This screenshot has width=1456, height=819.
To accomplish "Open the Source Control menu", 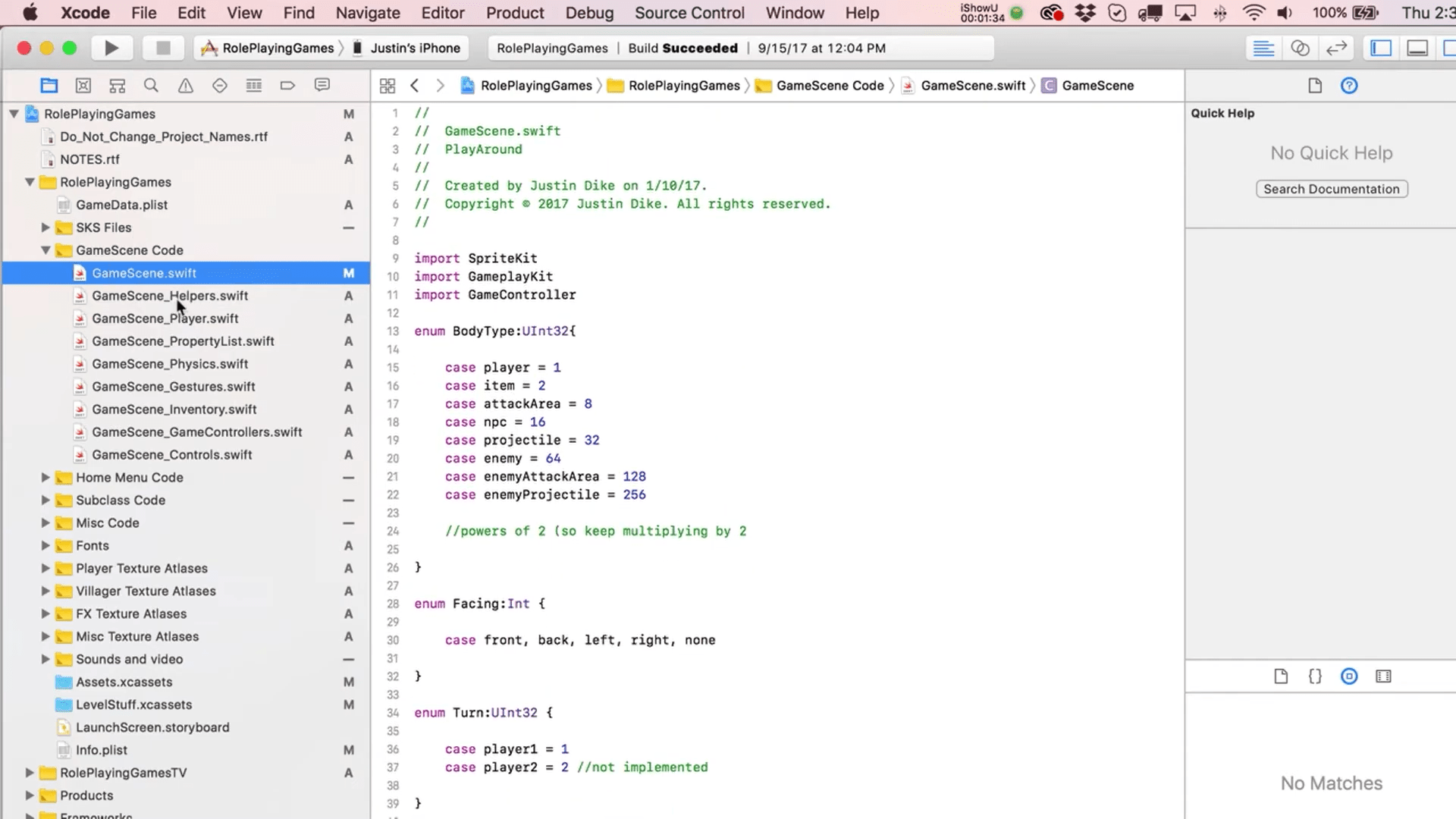I will point(689,13).
